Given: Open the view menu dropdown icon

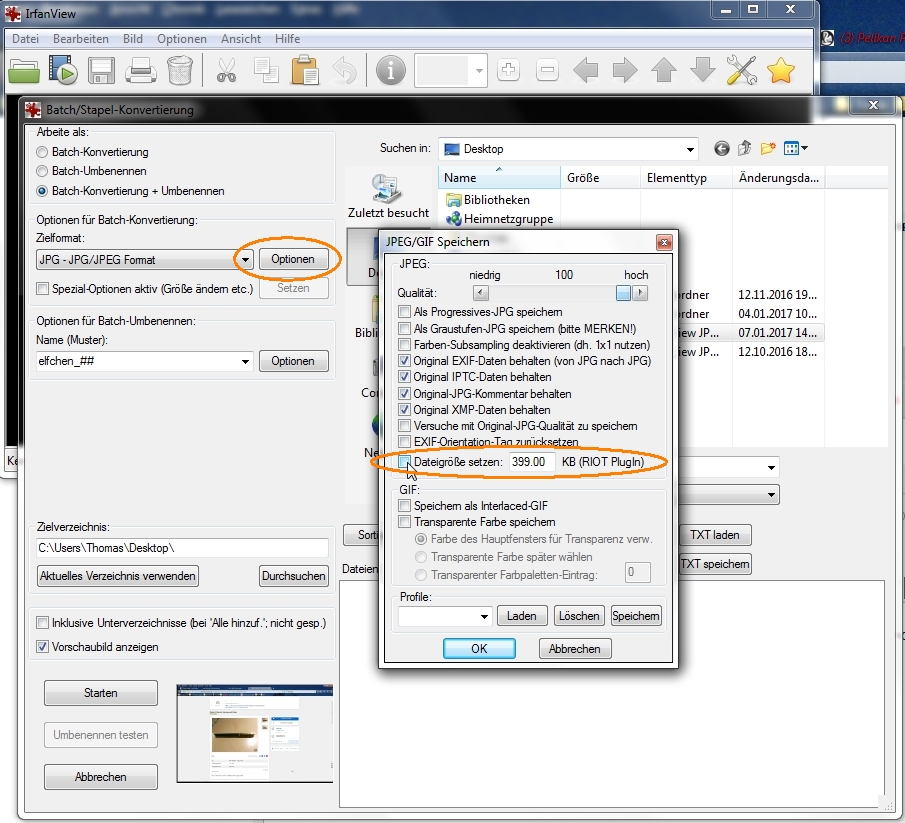Looking at the screenshot, I should click(796, 149).
